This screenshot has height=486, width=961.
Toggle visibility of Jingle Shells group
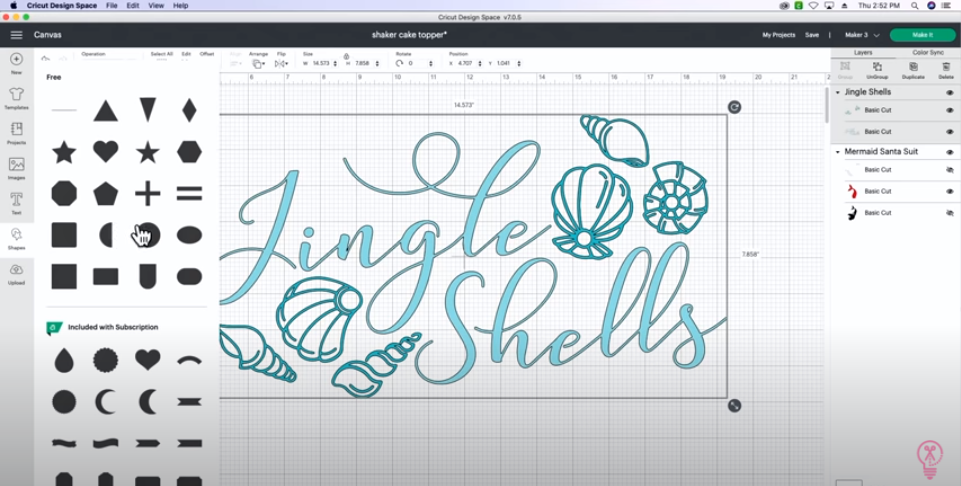pyautogui.click(x=950, y=93)
